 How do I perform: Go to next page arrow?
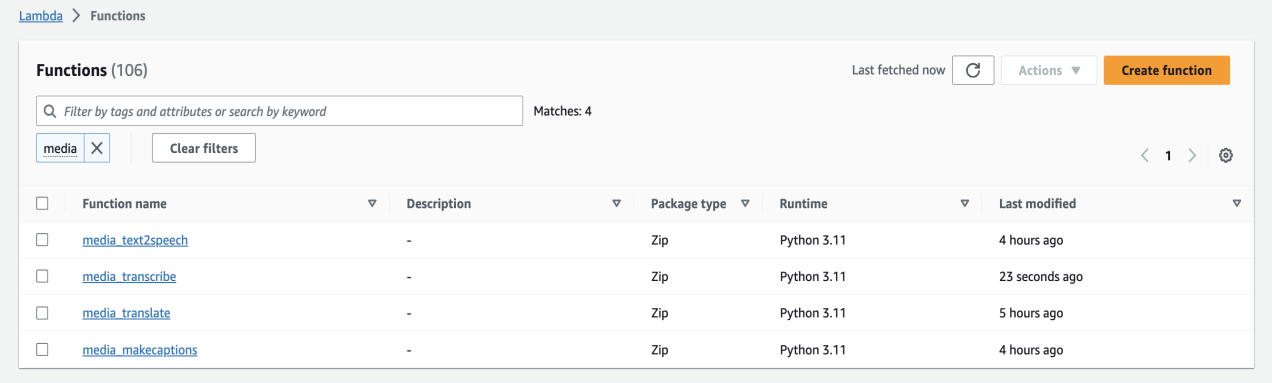click(x=1192, y=156)
